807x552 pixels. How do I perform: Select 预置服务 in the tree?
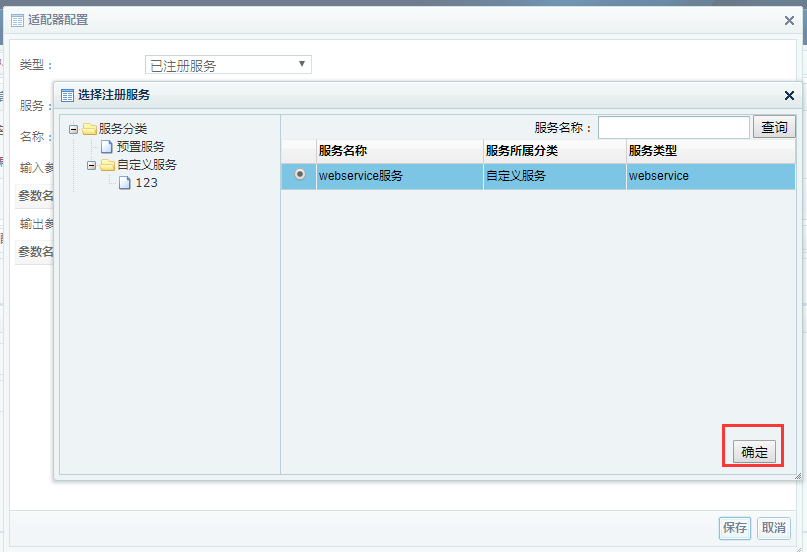141,147
